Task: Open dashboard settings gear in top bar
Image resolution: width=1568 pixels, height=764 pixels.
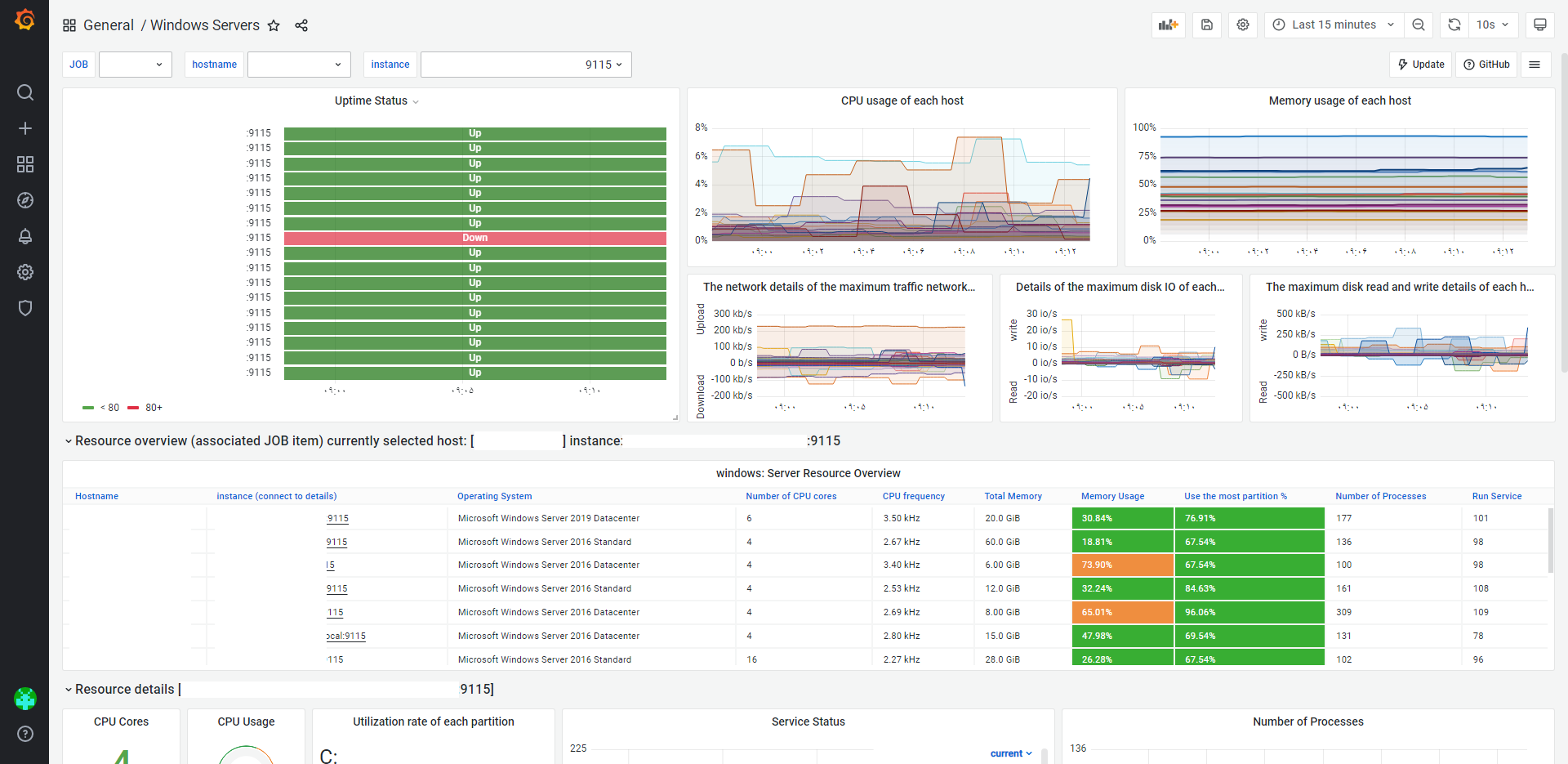Action: pos(1243,25)
